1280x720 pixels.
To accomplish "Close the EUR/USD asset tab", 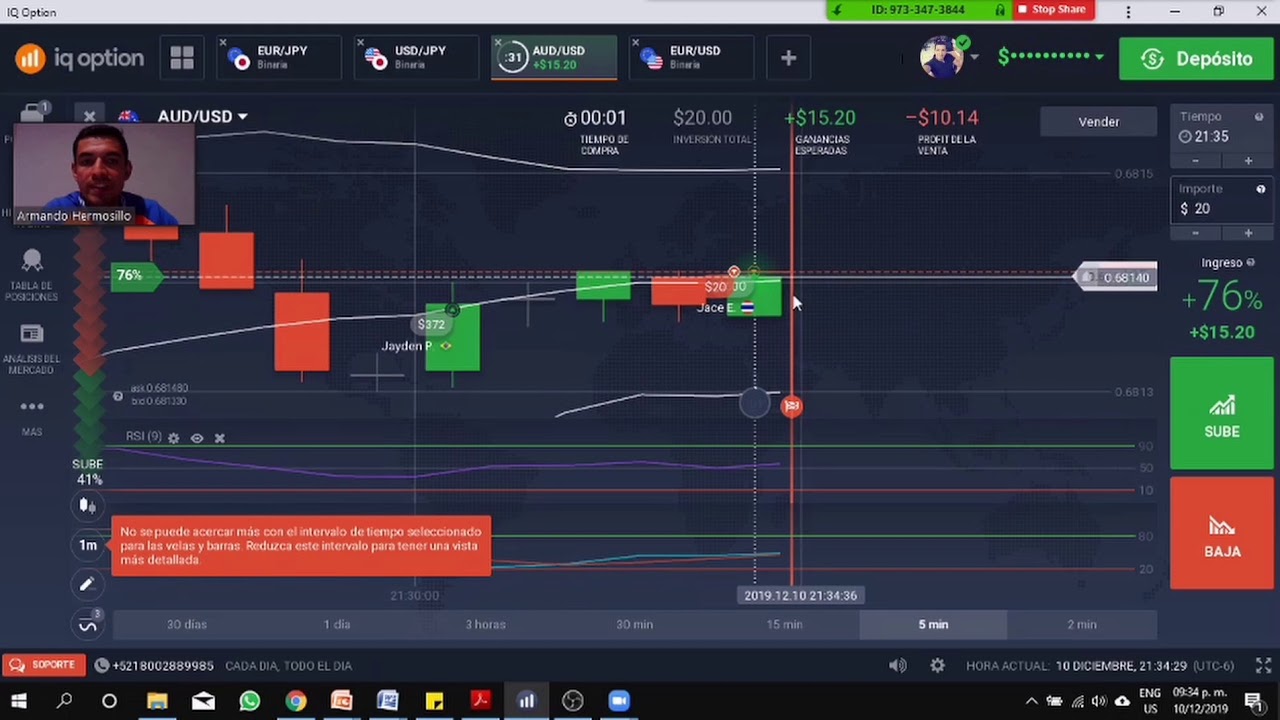I will pos(636,43).
